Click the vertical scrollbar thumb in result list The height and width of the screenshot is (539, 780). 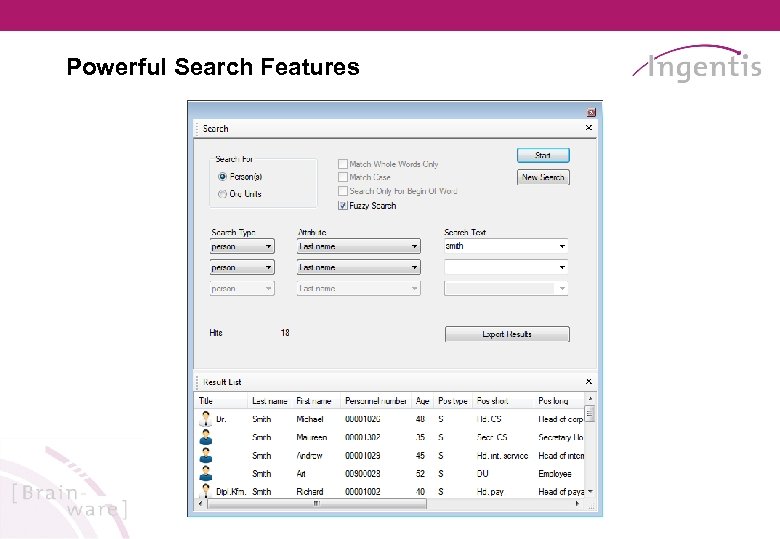click(590, 414)
